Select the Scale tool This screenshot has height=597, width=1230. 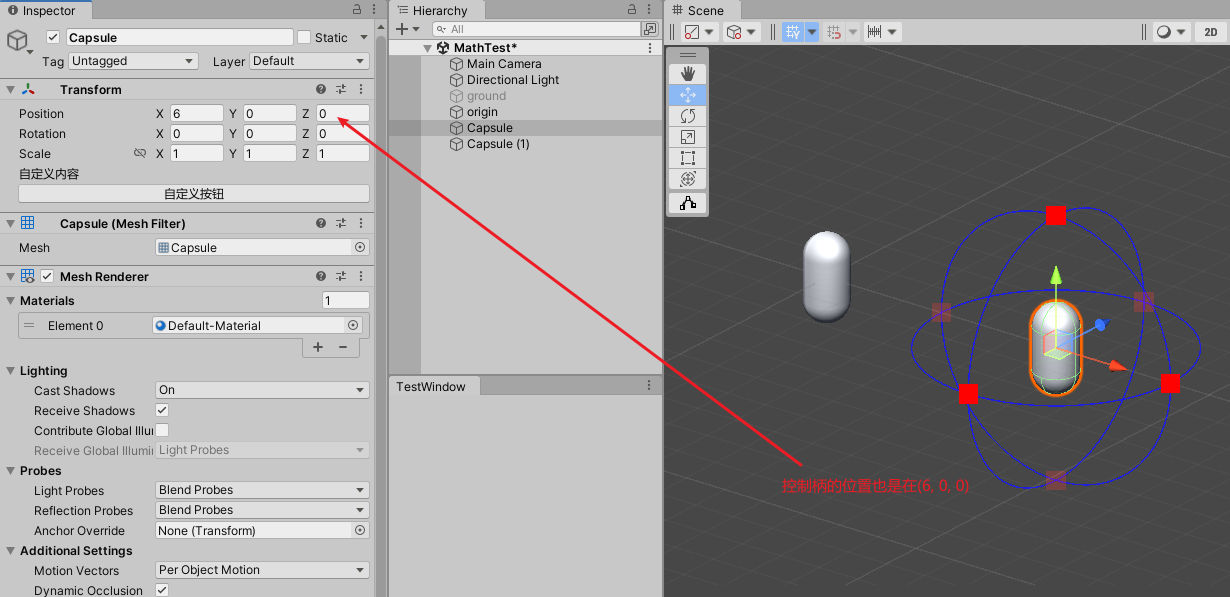pyautogui.click(x=687, y=137)
